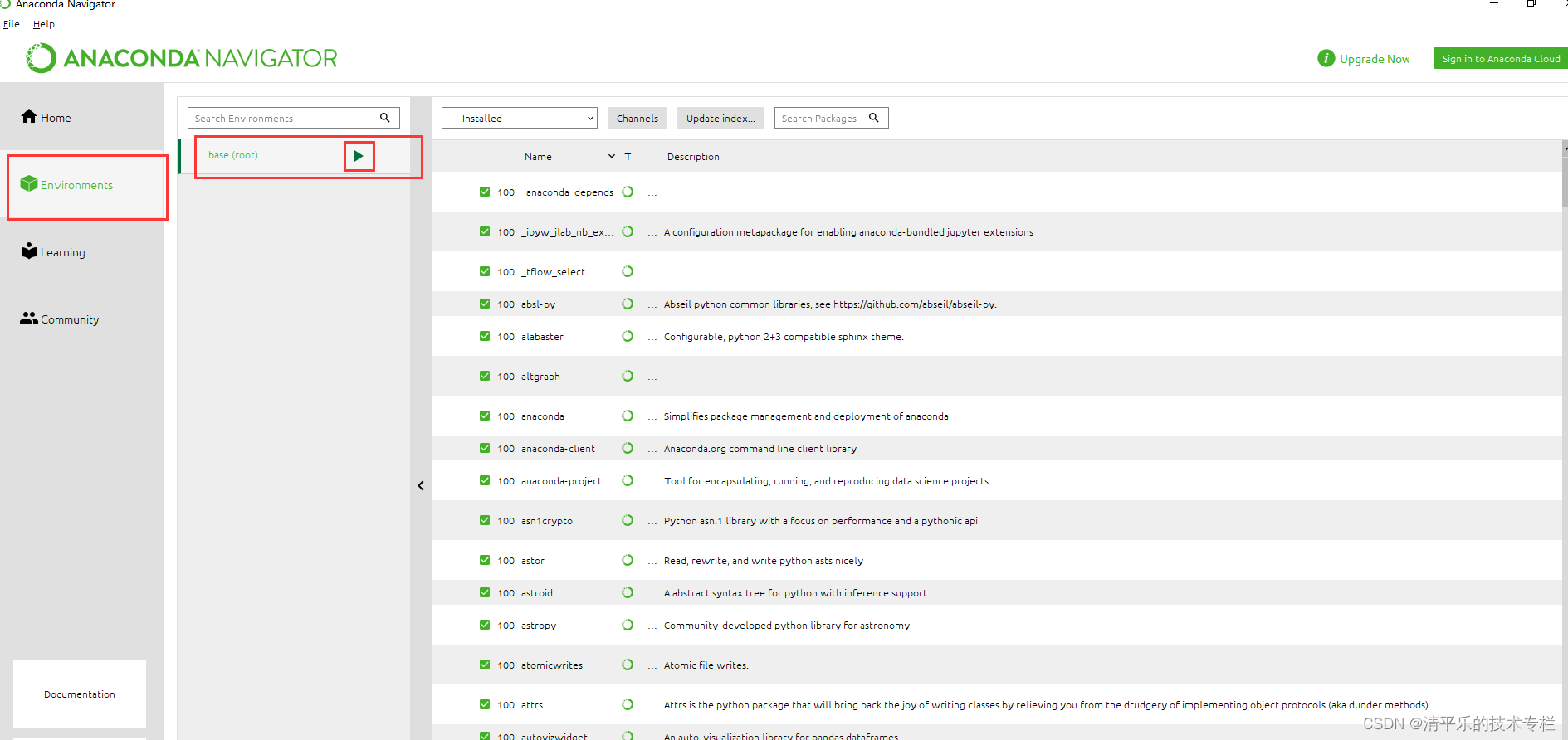The image size is (1568, 740).
Task: Toggle the anaconda-client package checkbox
Action: click(x=485, y=448)
